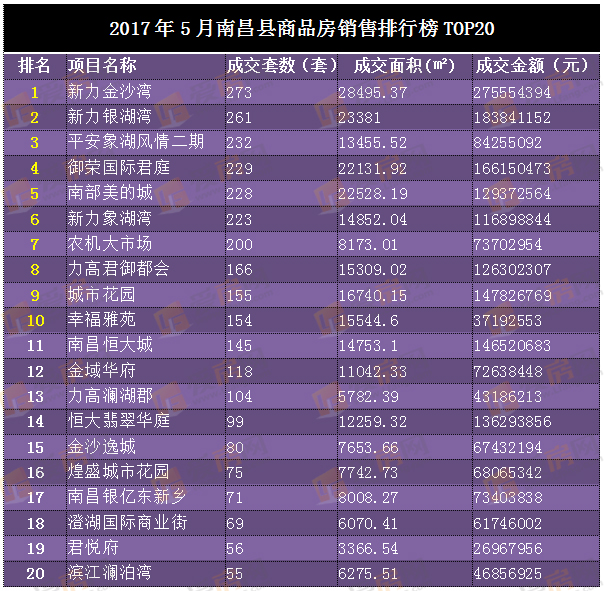
Task: Click the title 2017年5月南昌县商品房销售排行榜 TOP20
Action: pyautogui.click(x=302, y=29)
